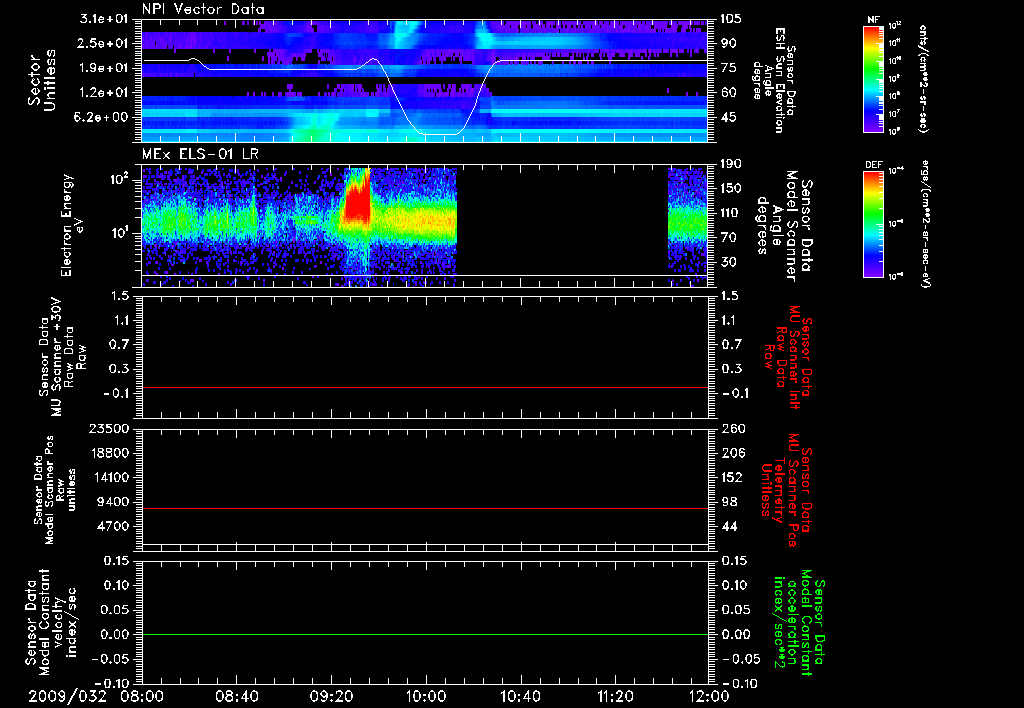Click the 'Model Scanner Pos Raw unitless' axis title
The width and height of the screenshot is (1024, 708).
(x=56, y=490)
